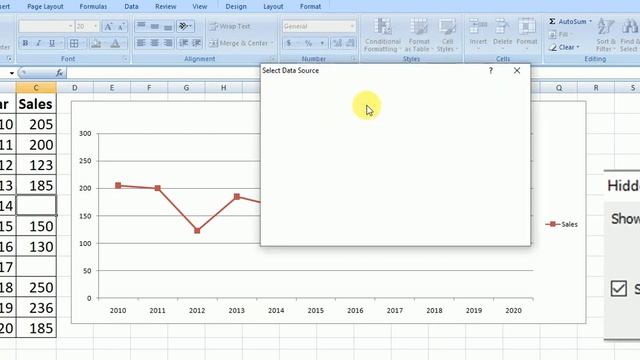This screenshot has height=360, width=640.
Task: Select the 2012 data point marker
Action: pyautogui.click(x=197, y=231)
